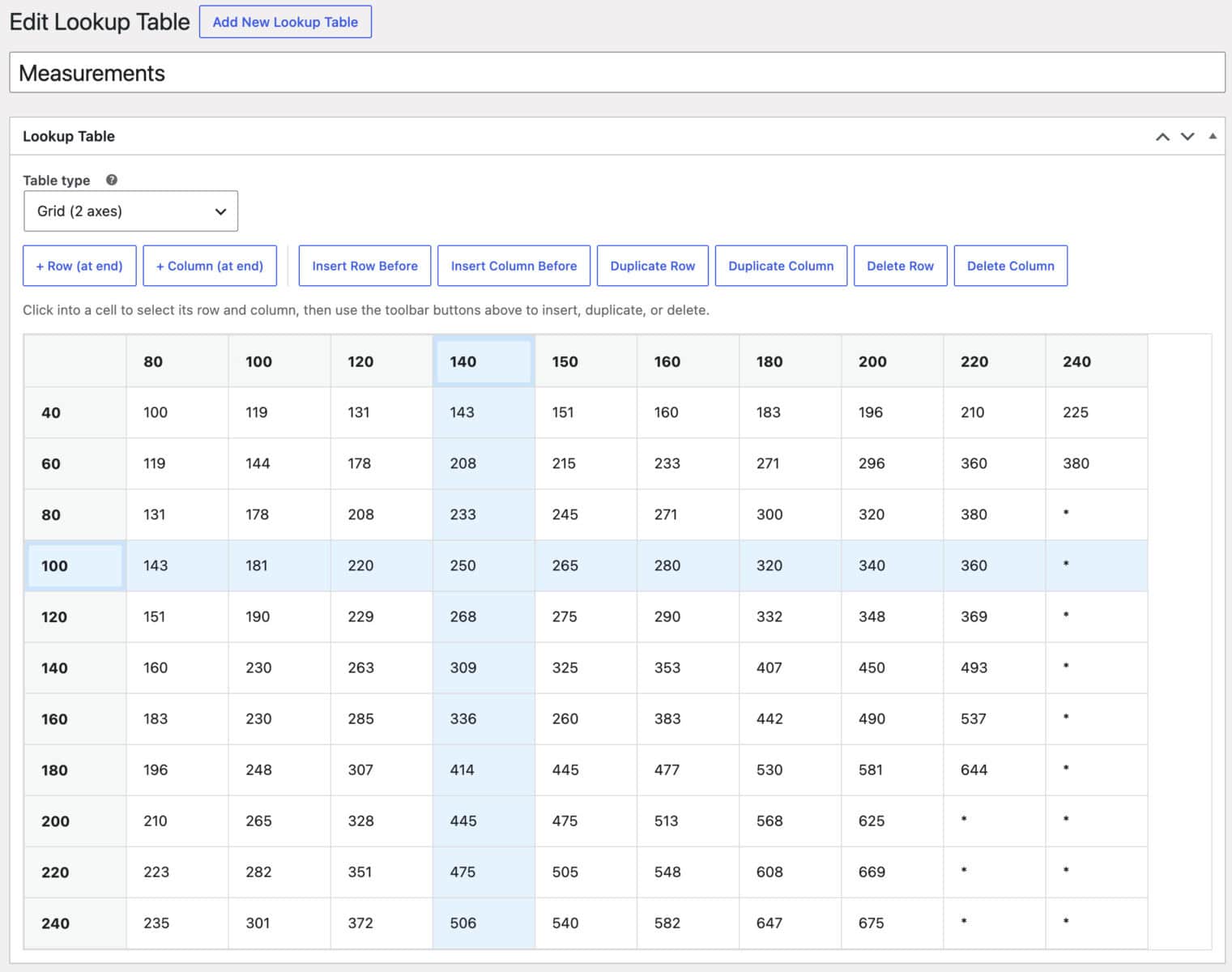
Task: Click the Table type help icon
Action: coord(112,180)
